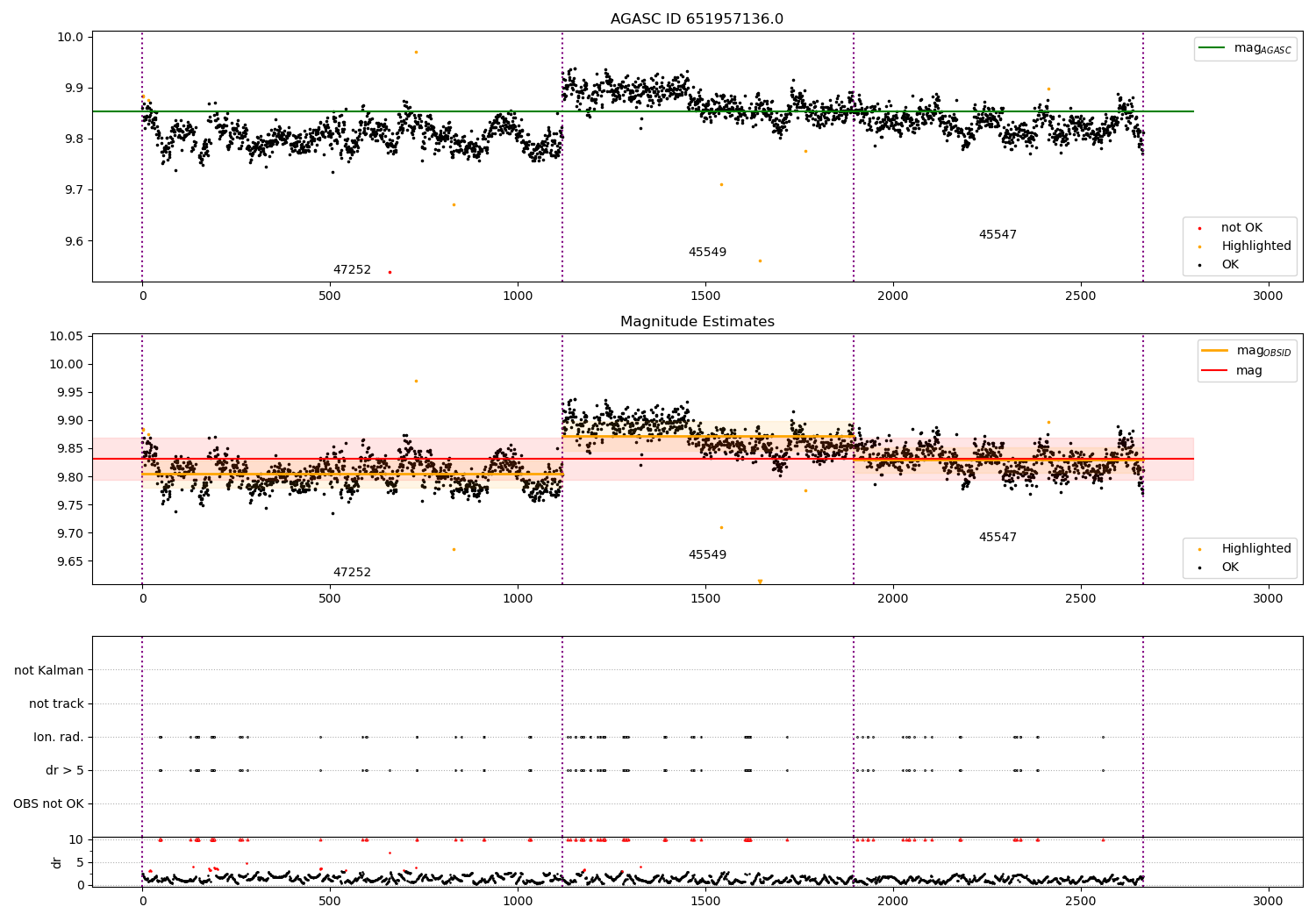Click the rotated "dr" axis label
Viewport: 1316px width, 921px height.
pyautogui.click(x=57, y=862)
